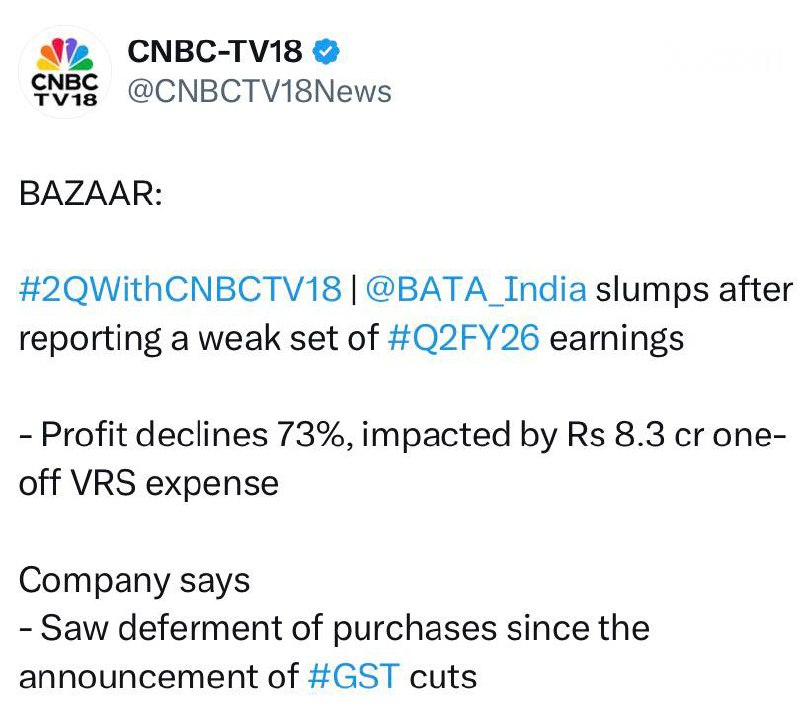
Task: Click the BAZAAR: heading text
Action: 89,194
